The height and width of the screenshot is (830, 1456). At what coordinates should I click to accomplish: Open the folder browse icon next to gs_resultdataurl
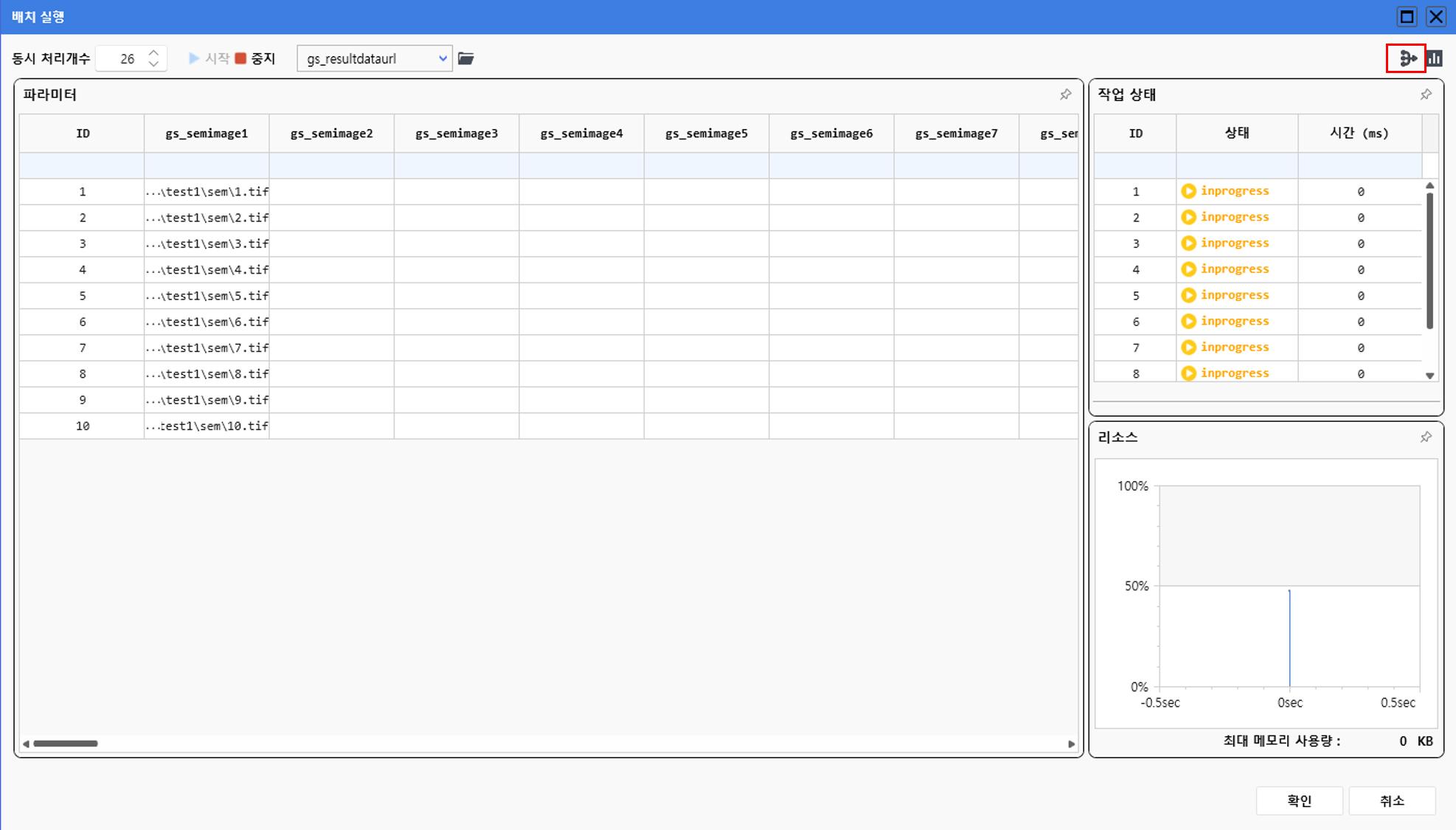(x=465, y=58)
